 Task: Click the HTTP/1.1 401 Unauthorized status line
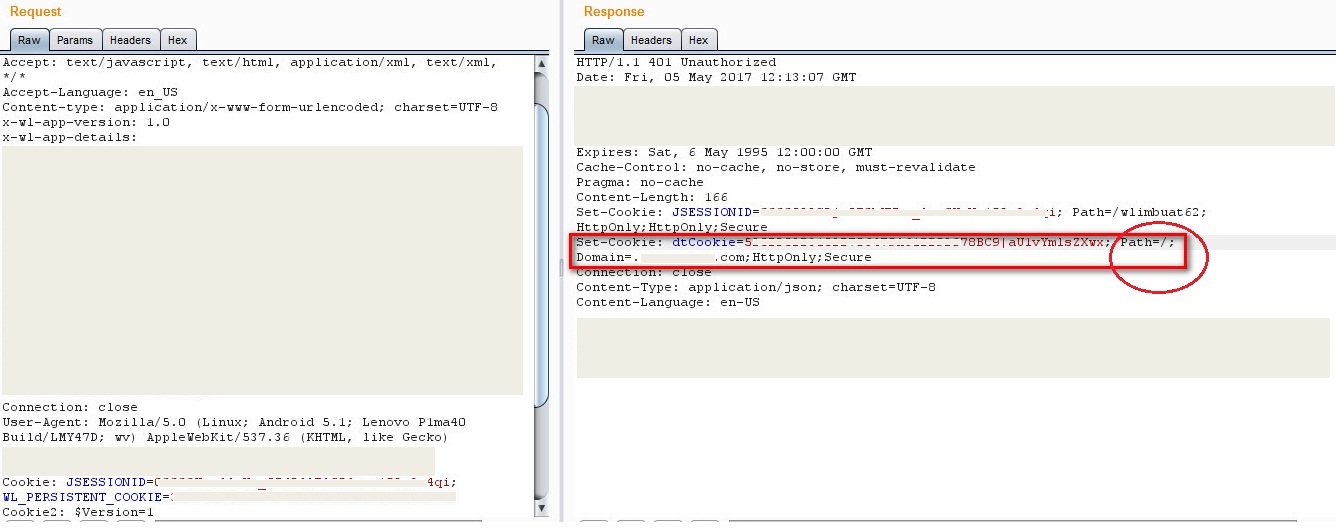coord(676,63)
